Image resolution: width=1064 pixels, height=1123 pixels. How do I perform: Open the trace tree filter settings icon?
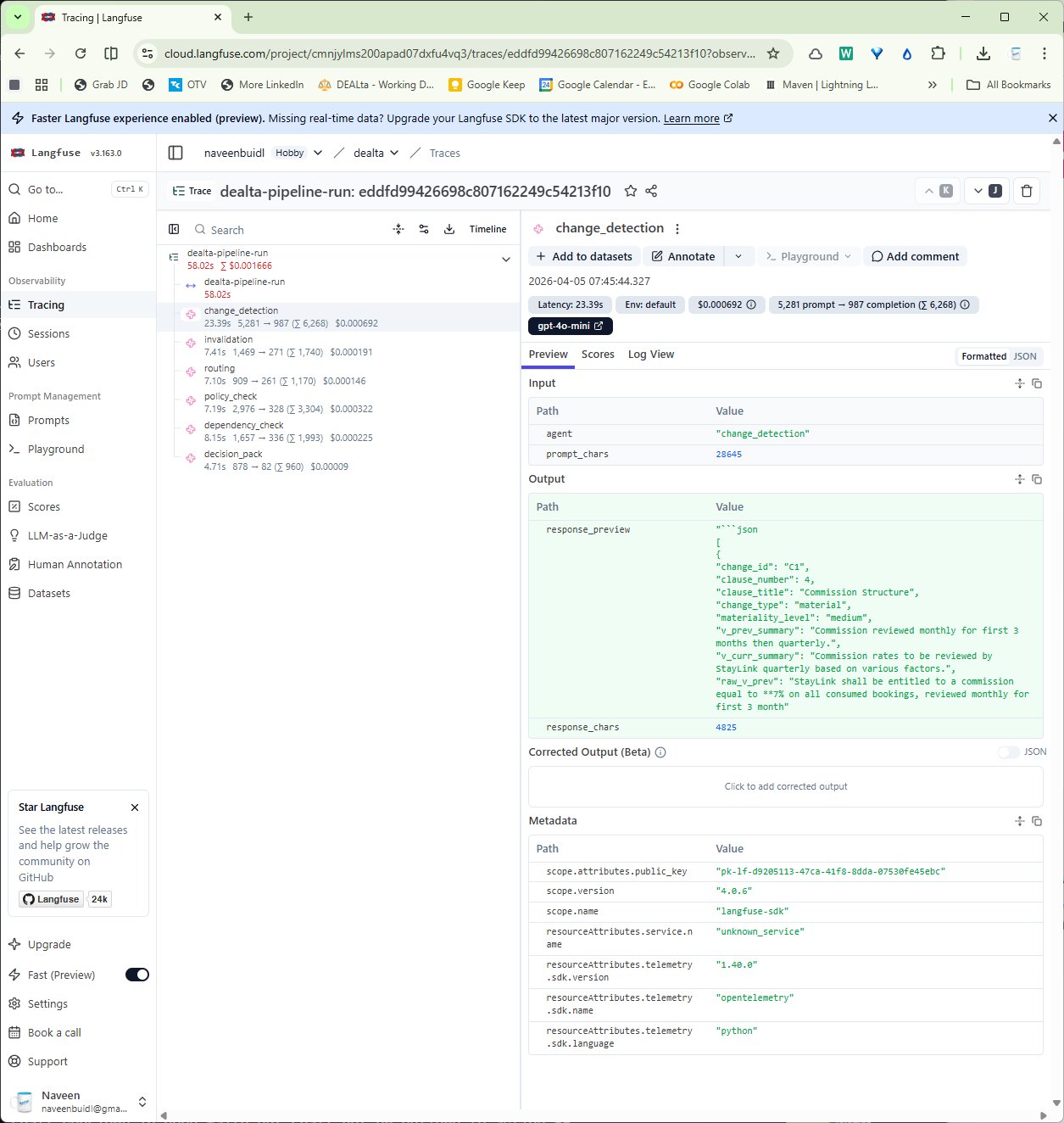(424, 229)
